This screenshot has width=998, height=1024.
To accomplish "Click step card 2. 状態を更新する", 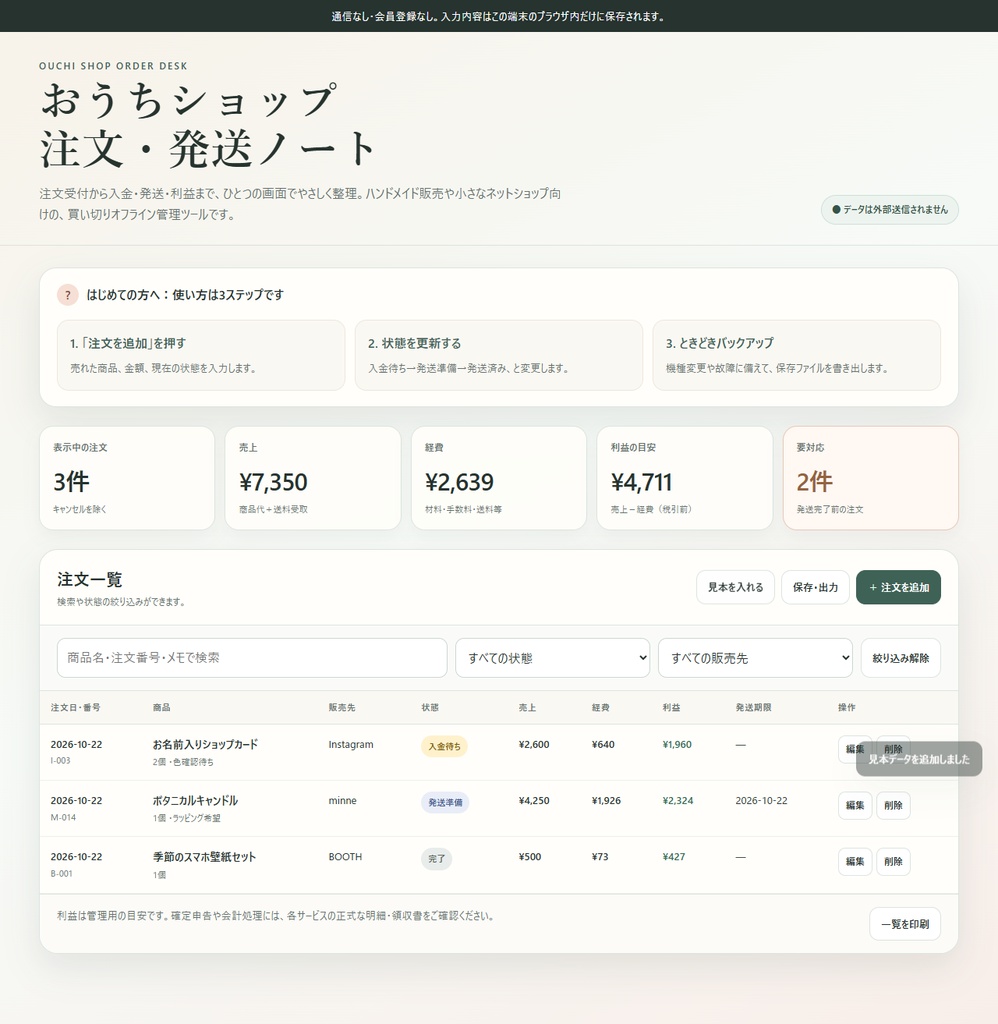I will coord(499,355).
